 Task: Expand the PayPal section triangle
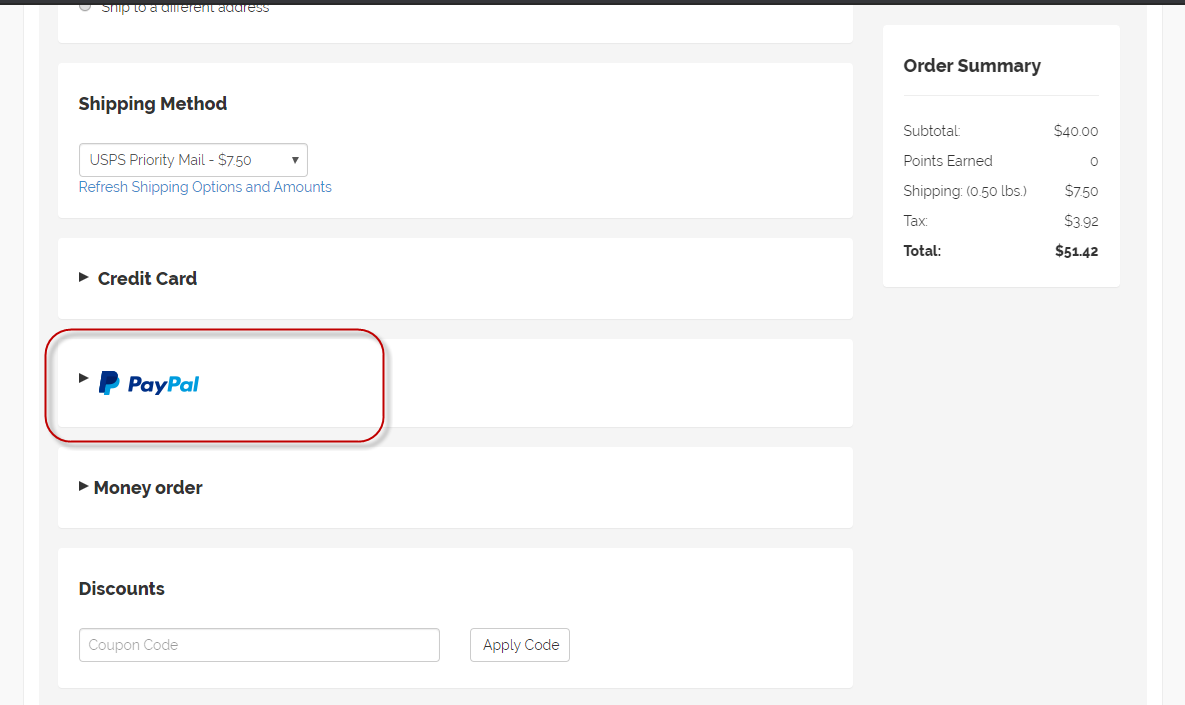[84, 378]
